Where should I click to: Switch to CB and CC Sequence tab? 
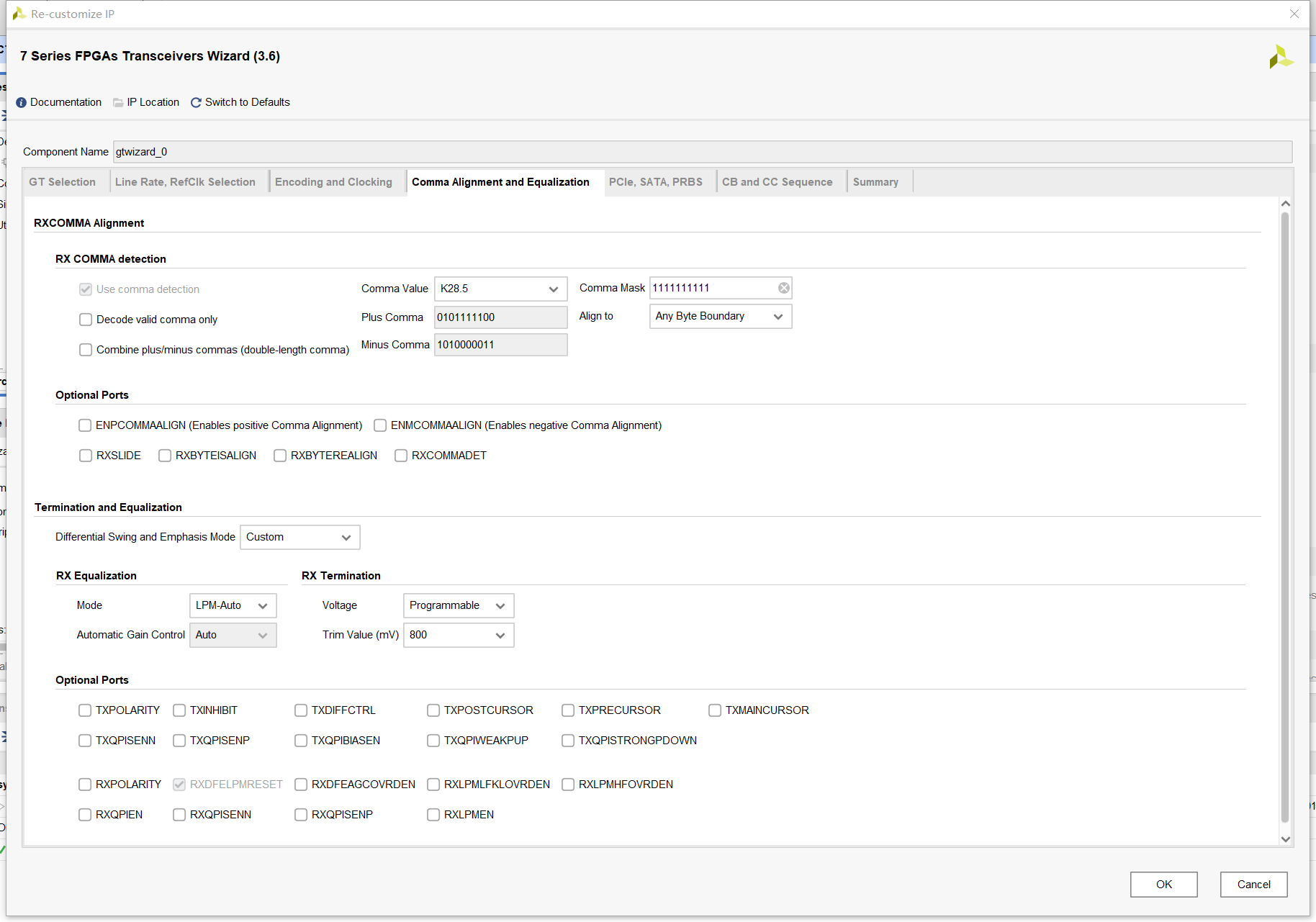pyautogui.click(x=778, y=182)
